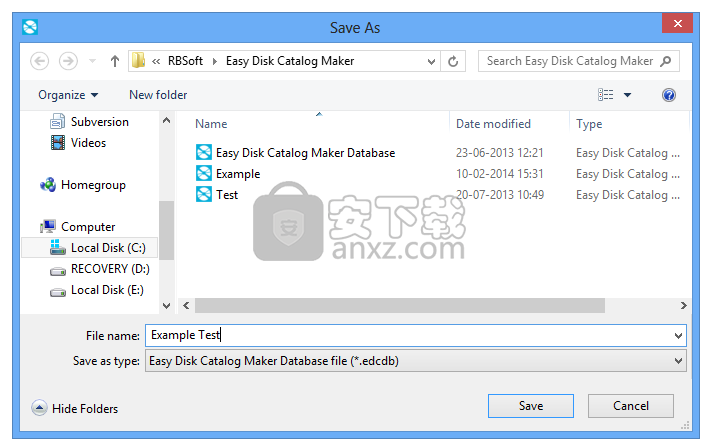The image size is (723, 445).
Task: Expand the arrow after RBSoft in the path
Action: [x=214, y=61]
